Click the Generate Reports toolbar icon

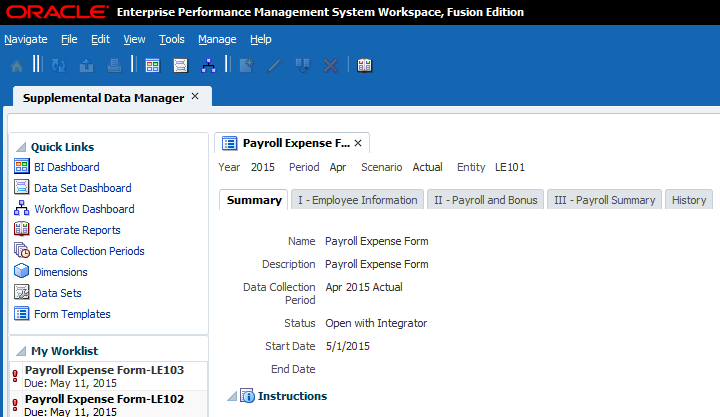coord(365,66)
